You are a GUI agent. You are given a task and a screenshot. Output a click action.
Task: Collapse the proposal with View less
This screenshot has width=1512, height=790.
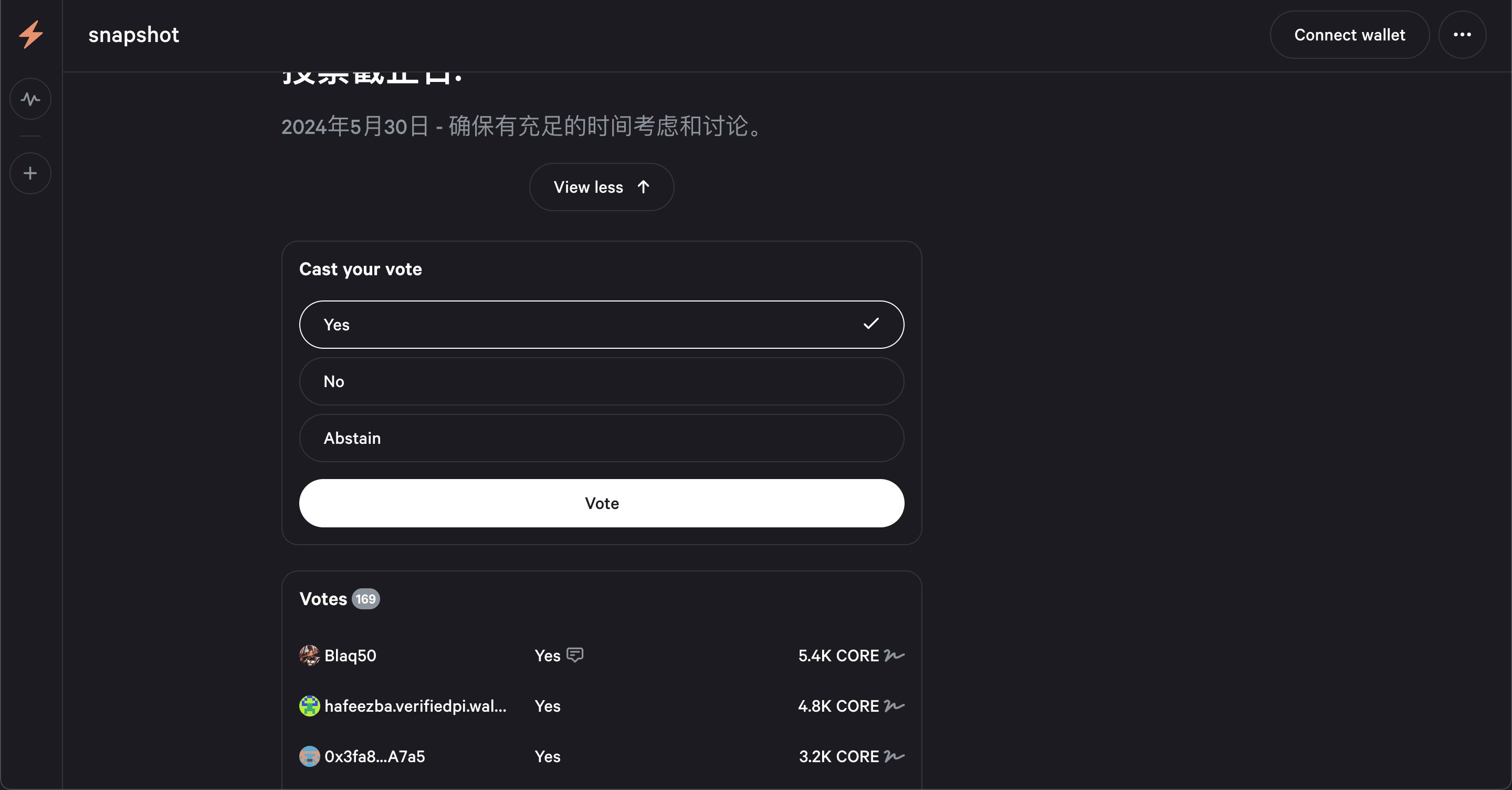click(601, 187)
